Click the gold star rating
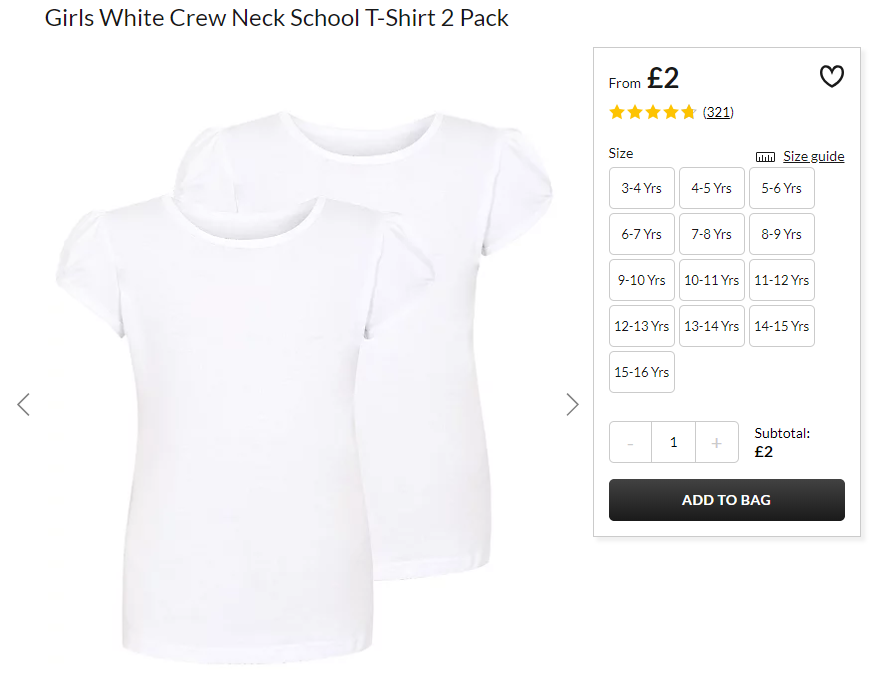 click(x=653, y=112)
